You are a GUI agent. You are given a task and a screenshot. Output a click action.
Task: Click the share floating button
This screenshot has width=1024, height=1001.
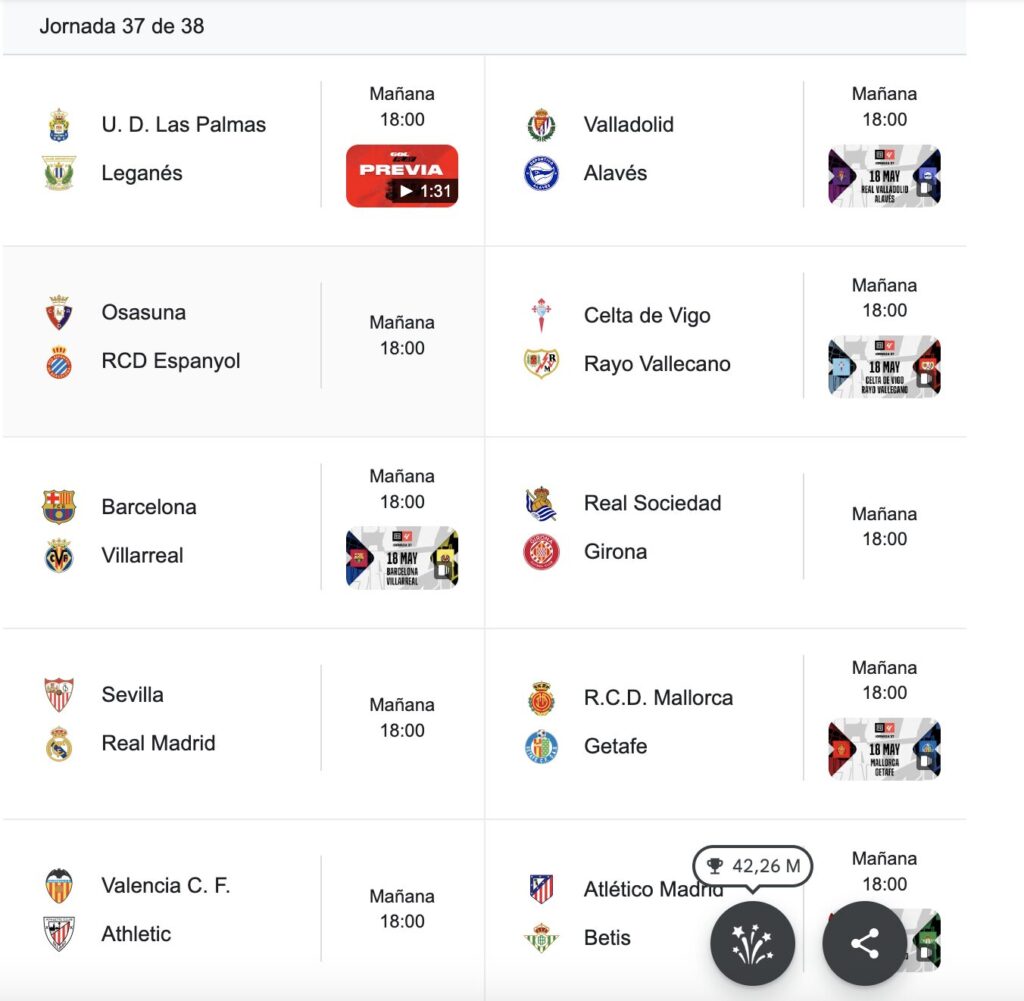pyautogui.click(x=865, y=943)
